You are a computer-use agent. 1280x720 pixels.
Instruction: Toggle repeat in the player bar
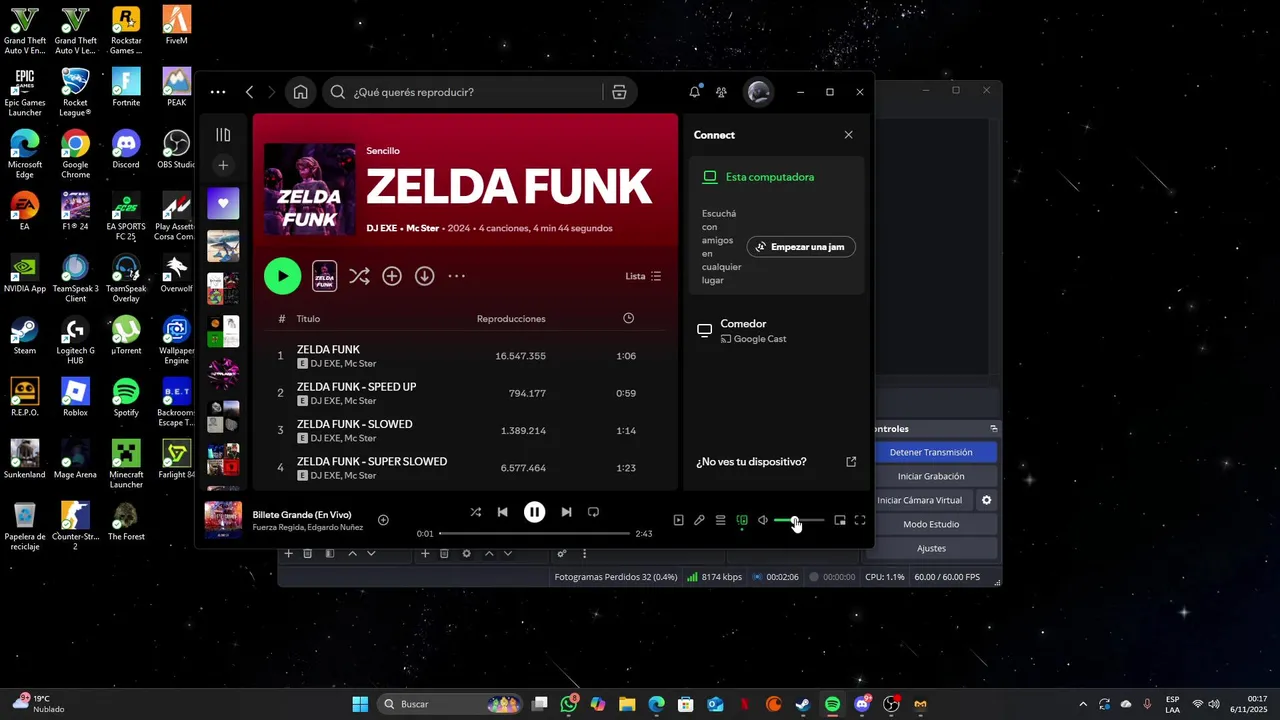tap(593, 512)
